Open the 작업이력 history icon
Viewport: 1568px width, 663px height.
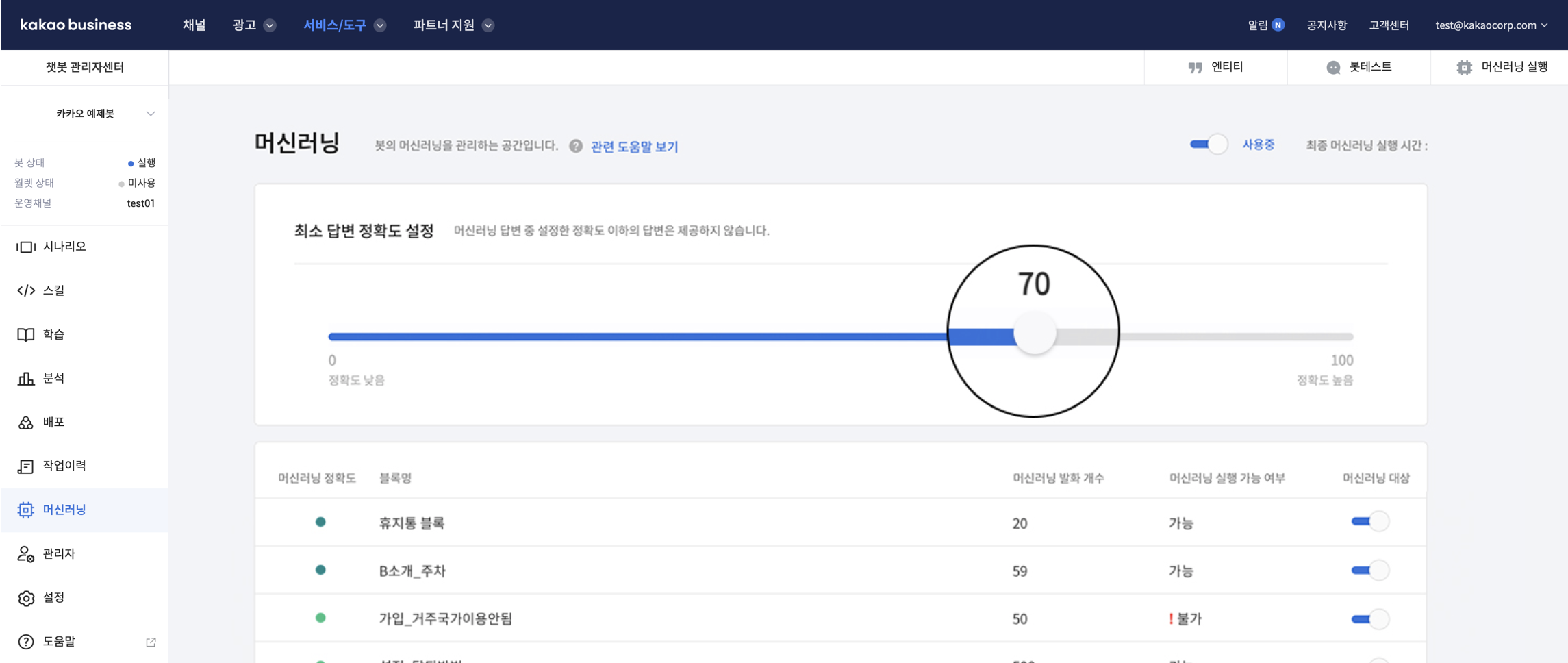click(x=25, y=466)
